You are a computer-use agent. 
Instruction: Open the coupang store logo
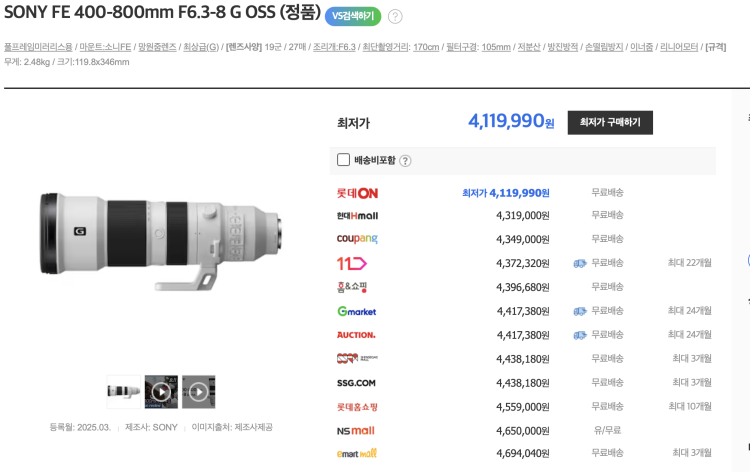click(357, 238)
